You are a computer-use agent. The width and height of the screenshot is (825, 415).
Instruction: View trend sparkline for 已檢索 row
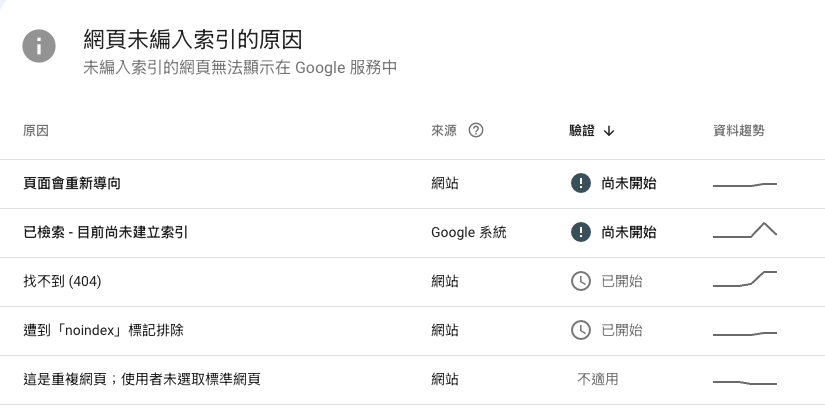[x=744, y=231]
